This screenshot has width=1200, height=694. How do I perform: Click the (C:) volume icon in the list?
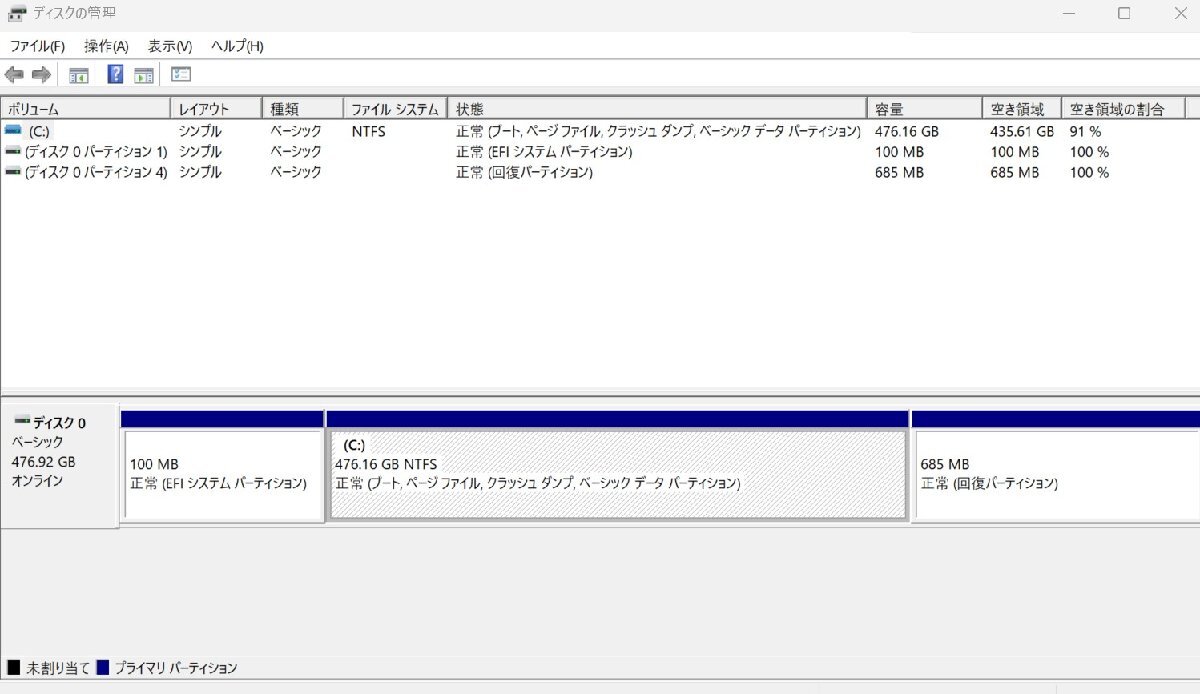coord(11,131)
